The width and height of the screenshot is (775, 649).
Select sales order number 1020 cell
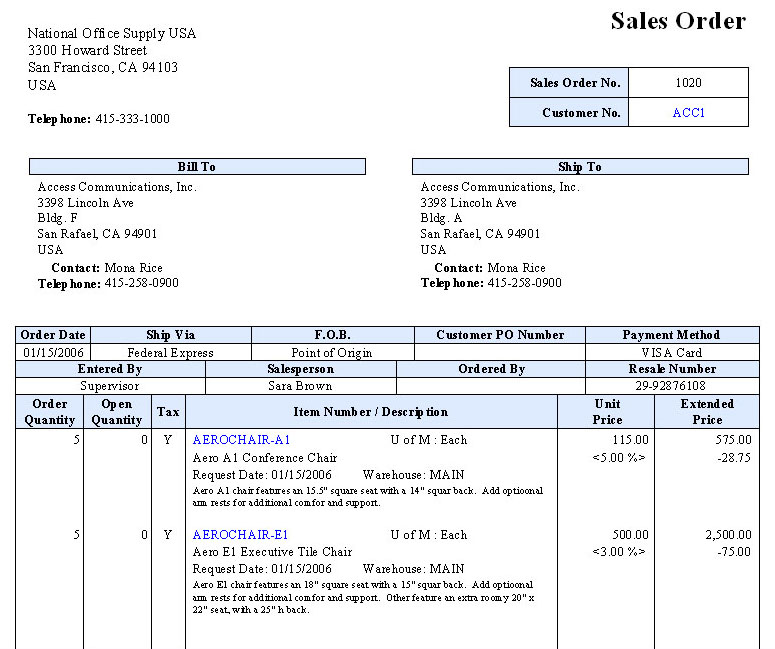pyautogui.click(x=688, y=83)
